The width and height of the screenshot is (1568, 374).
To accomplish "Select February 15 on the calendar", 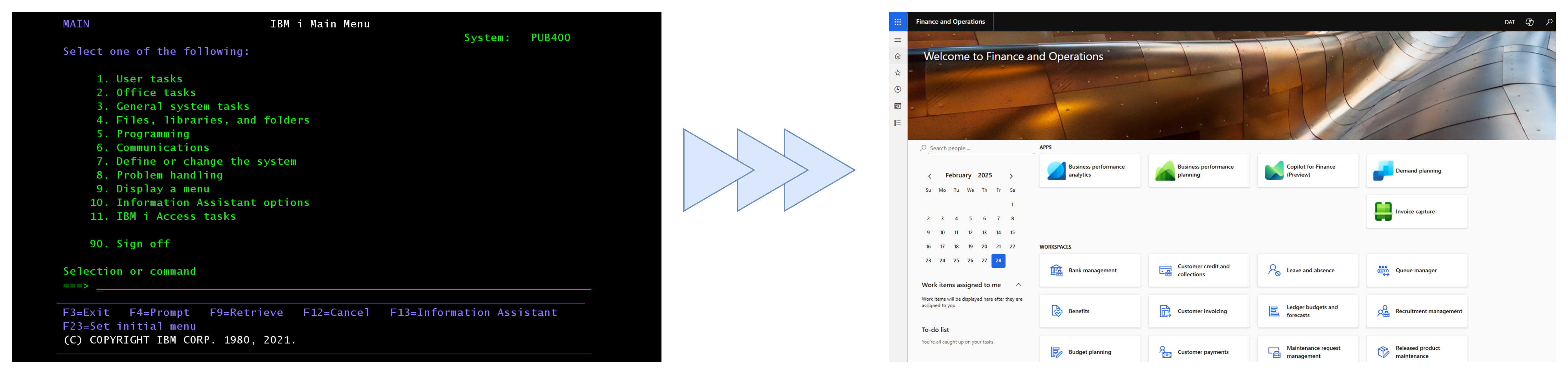I will tap(1012, 232).
